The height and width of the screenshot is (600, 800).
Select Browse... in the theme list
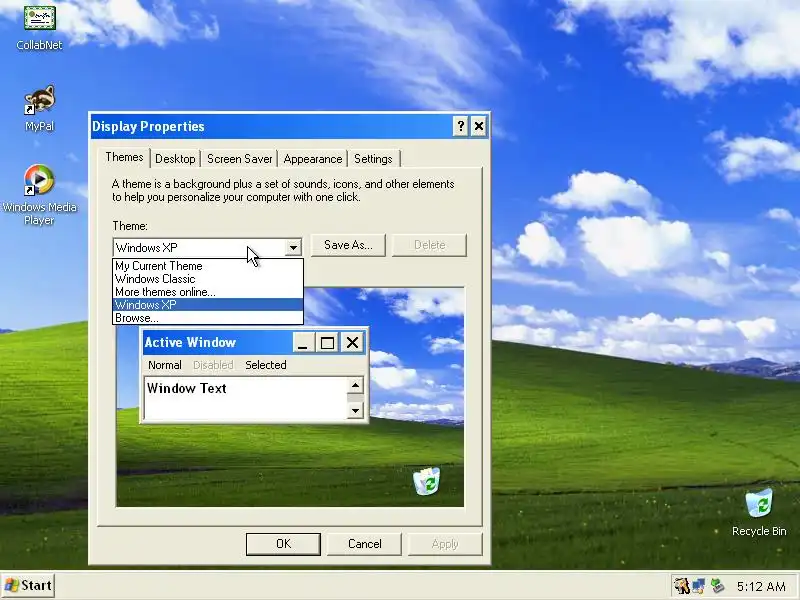click(208, 318)
